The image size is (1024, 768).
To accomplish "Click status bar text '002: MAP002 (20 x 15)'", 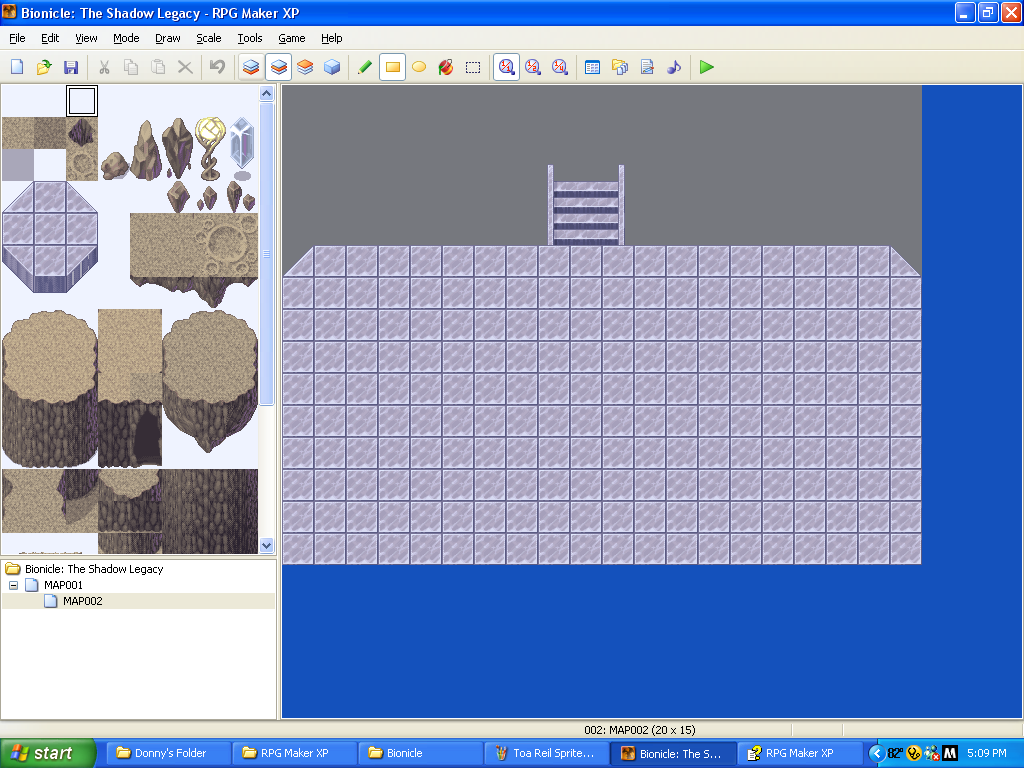I will pos(639,729).
